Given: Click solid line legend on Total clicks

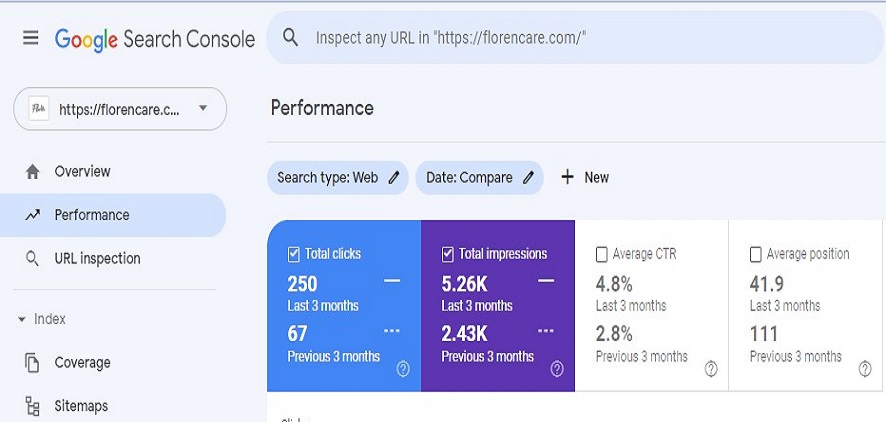Looking at the screenshot, I should 392,281.
